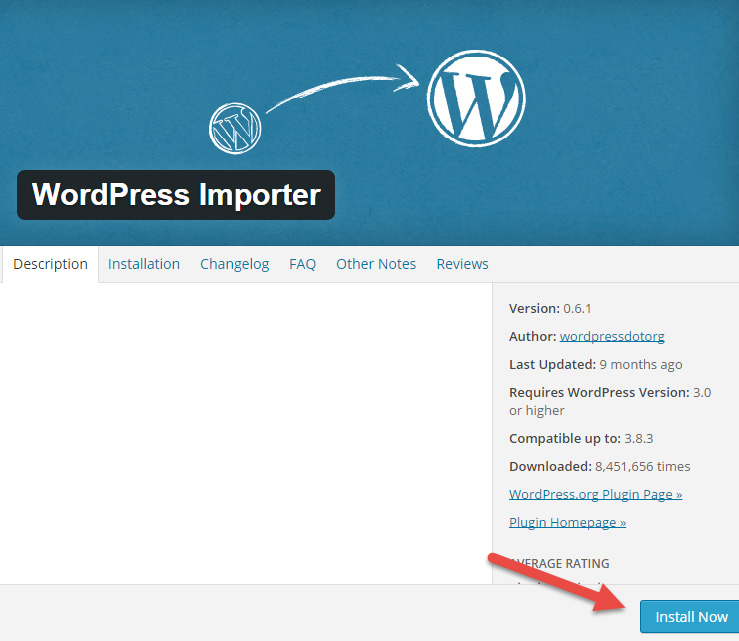Switch to the Installation tab

pos(144,264)
